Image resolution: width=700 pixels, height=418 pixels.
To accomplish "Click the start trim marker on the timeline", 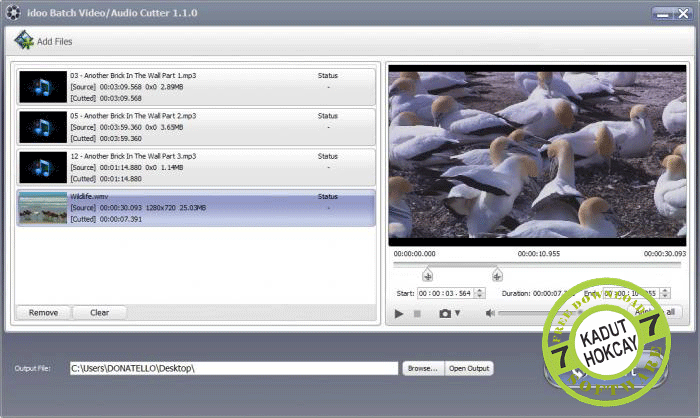I will (427, 275).
